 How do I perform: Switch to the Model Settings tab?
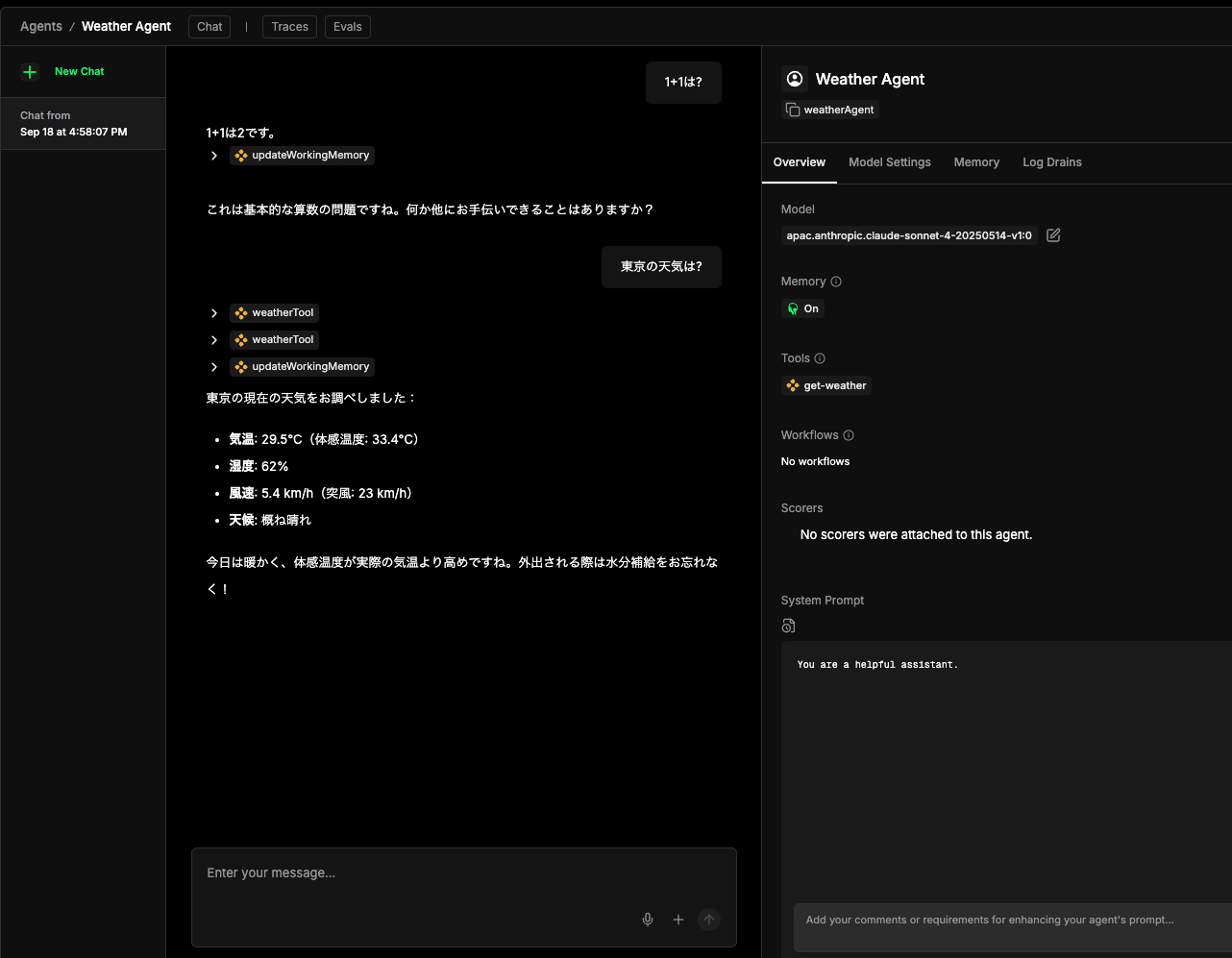tap(890, 162)
